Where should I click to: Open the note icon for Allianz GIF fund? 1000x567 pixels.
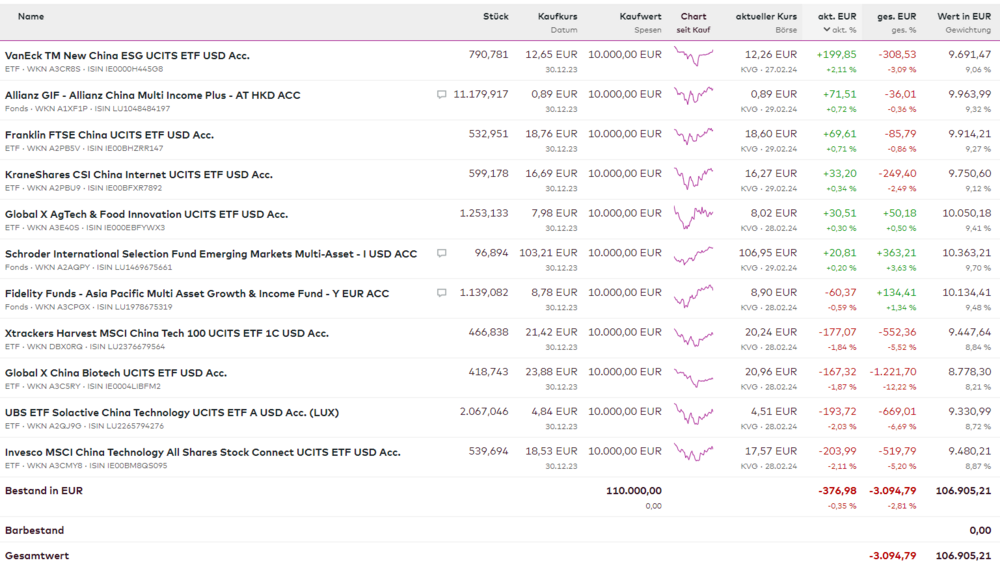pos(442,95)
